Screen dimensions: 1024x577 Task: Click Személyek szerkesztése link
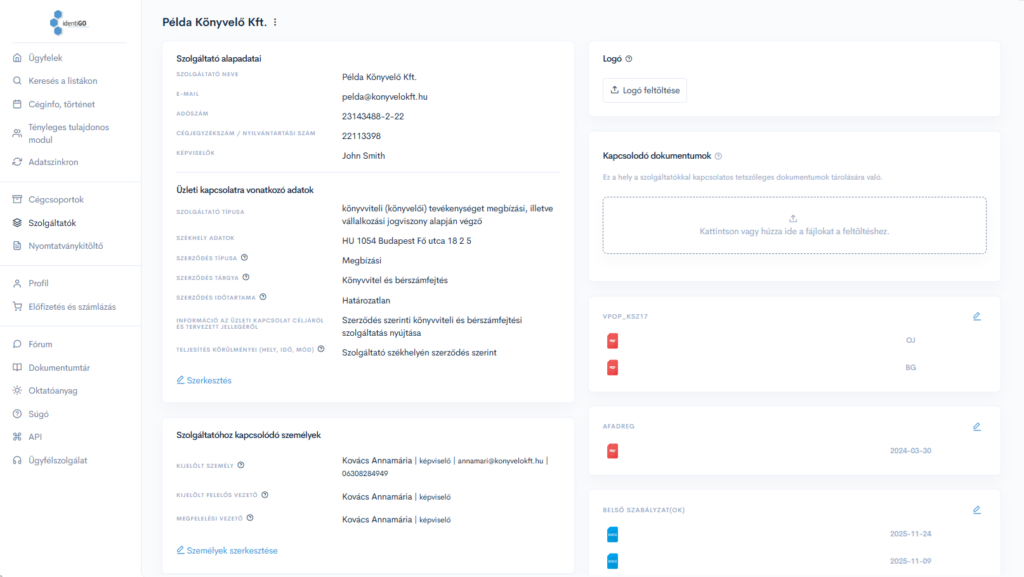(227, 551)
